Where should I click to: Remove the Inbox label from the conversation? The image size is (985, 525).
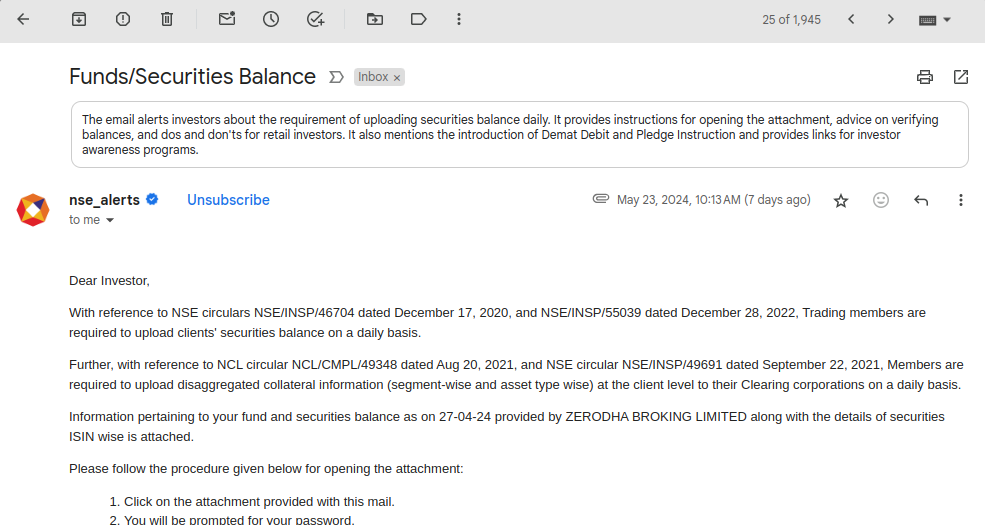coord(397,77)
